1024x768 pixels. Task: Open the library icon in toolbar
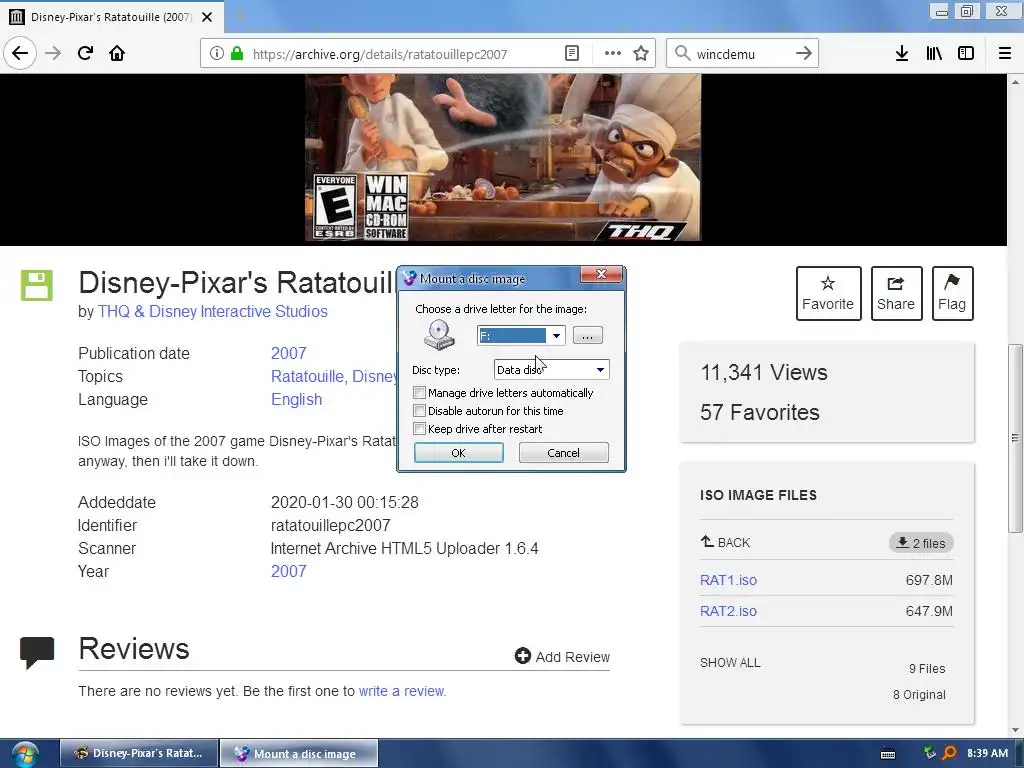tap(934, 54)
